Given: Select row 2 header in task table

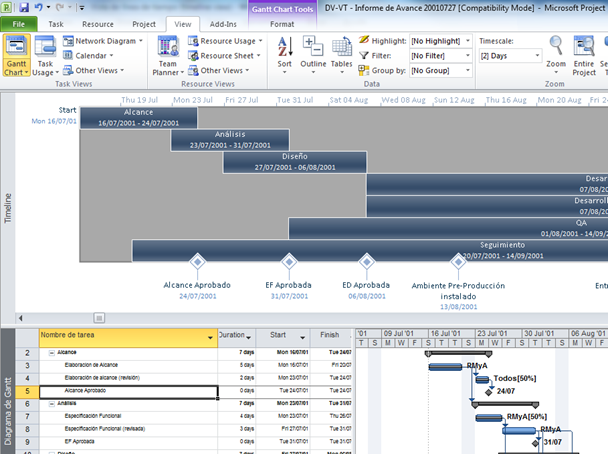Looking at the screenshot, I should coord(27,353).
